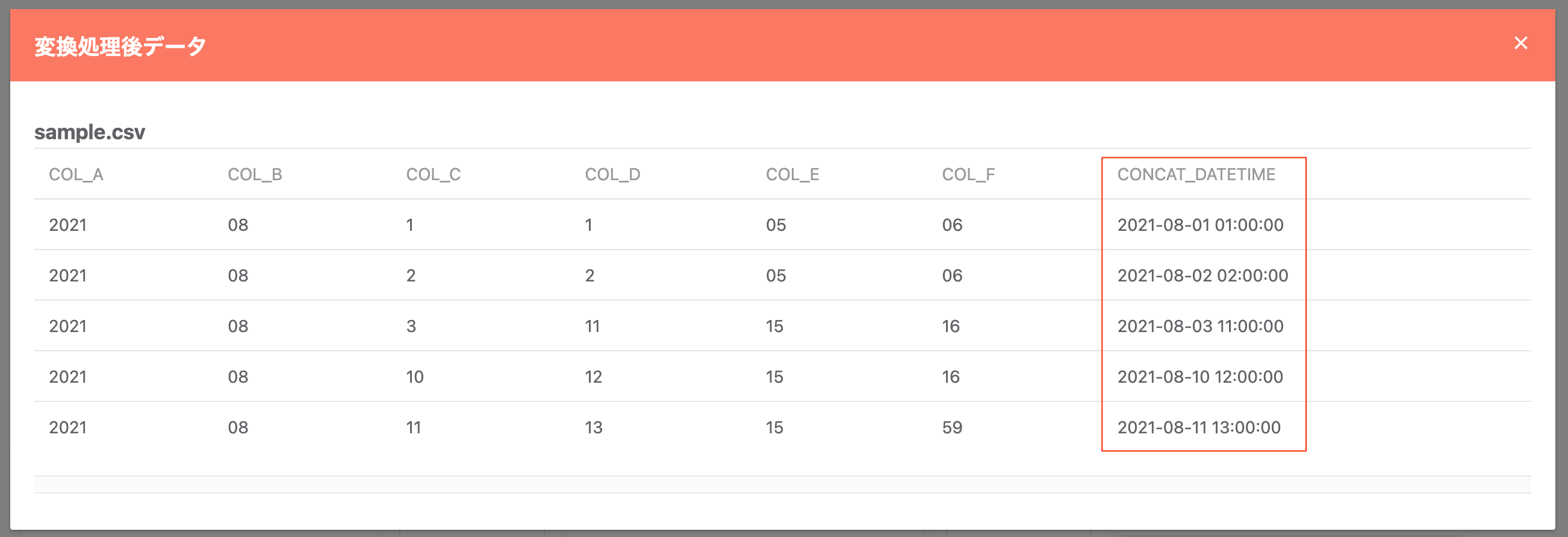Click the COL_C column header
This screenshot has height=537, width=1568.
(x=434, y=175)
